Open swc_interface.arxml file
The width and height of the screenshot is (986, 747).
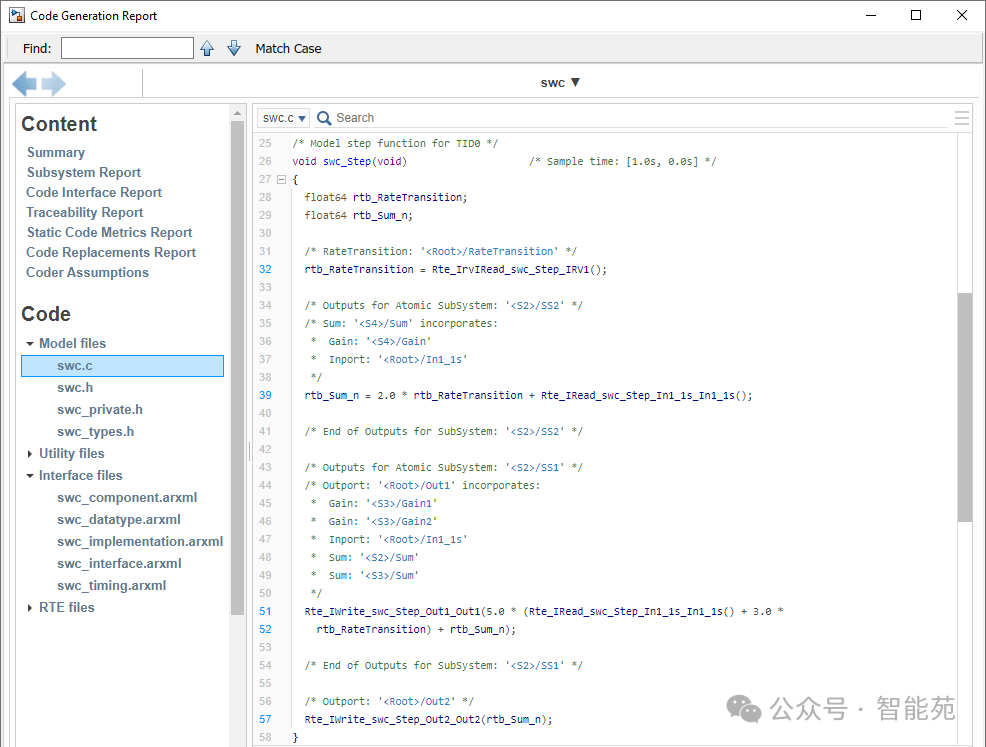click(119, 564)
